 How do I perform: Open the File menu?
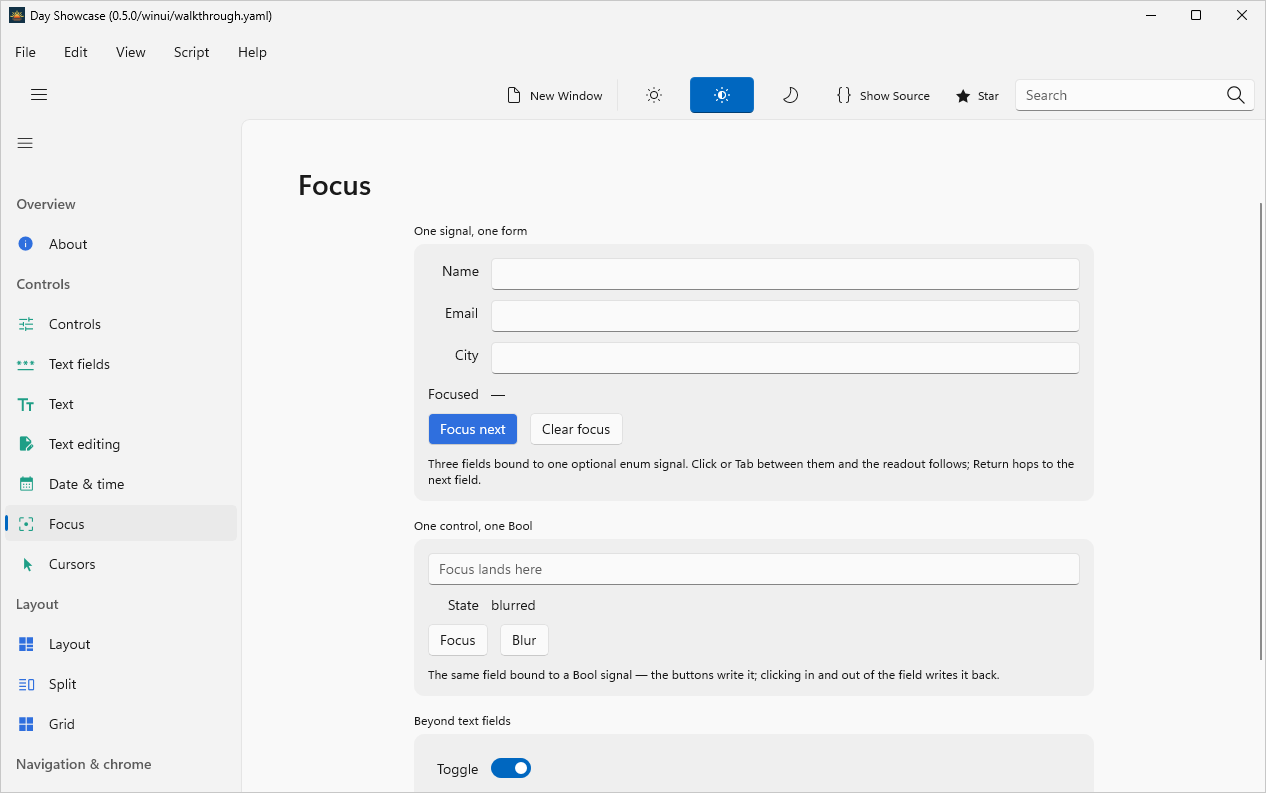tap(25, 52)
